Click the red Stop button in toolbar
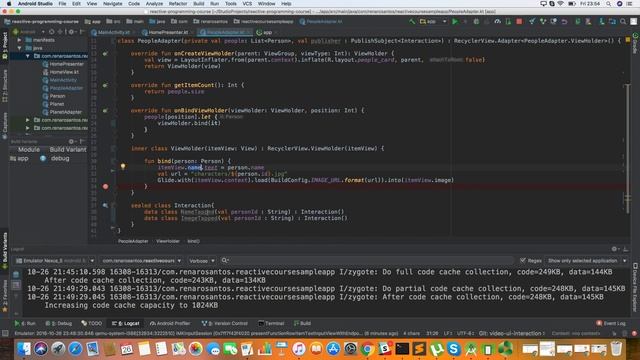Image resolution: width=640 pixels, height=360 pixels. [x=519, y=22]
